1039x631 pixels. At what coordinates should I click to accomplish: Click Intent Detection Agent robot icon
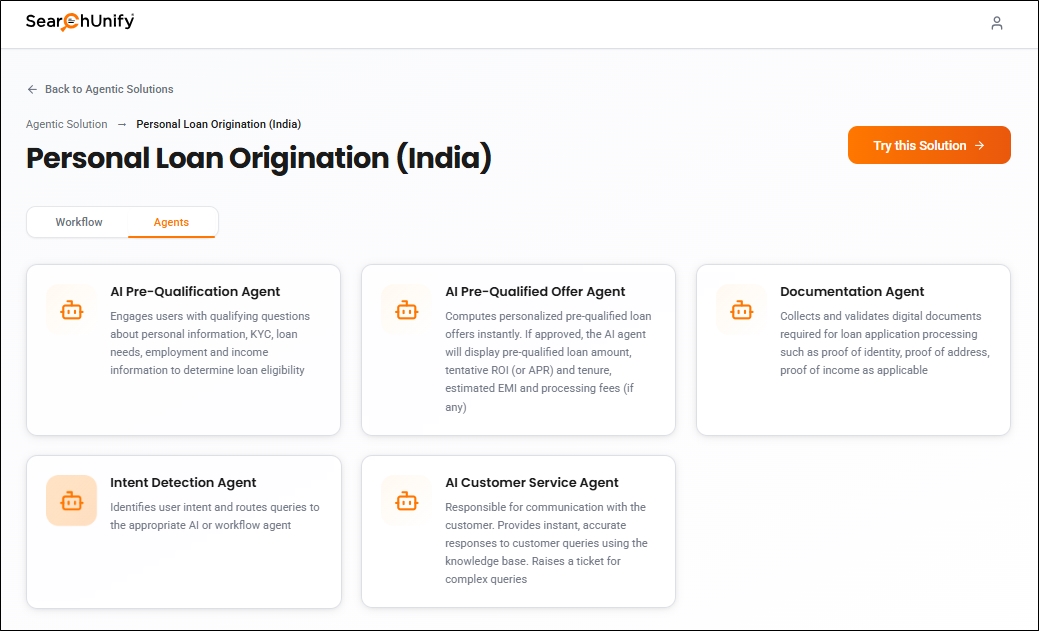[x=71, y=500]
